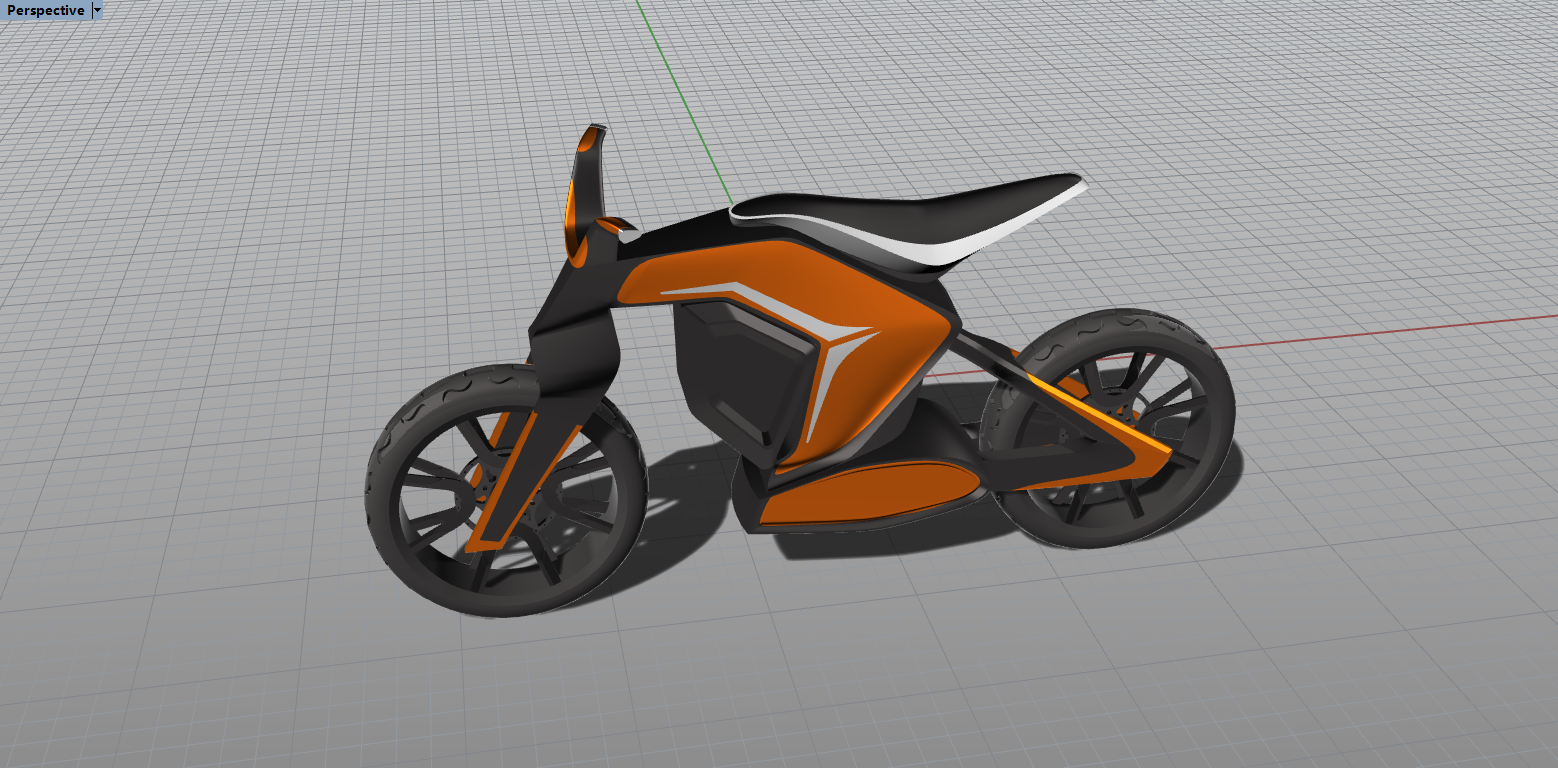Click the Perspective viewport title label
This screenshot has width=1558, height=768.
[x=45, y=10]
